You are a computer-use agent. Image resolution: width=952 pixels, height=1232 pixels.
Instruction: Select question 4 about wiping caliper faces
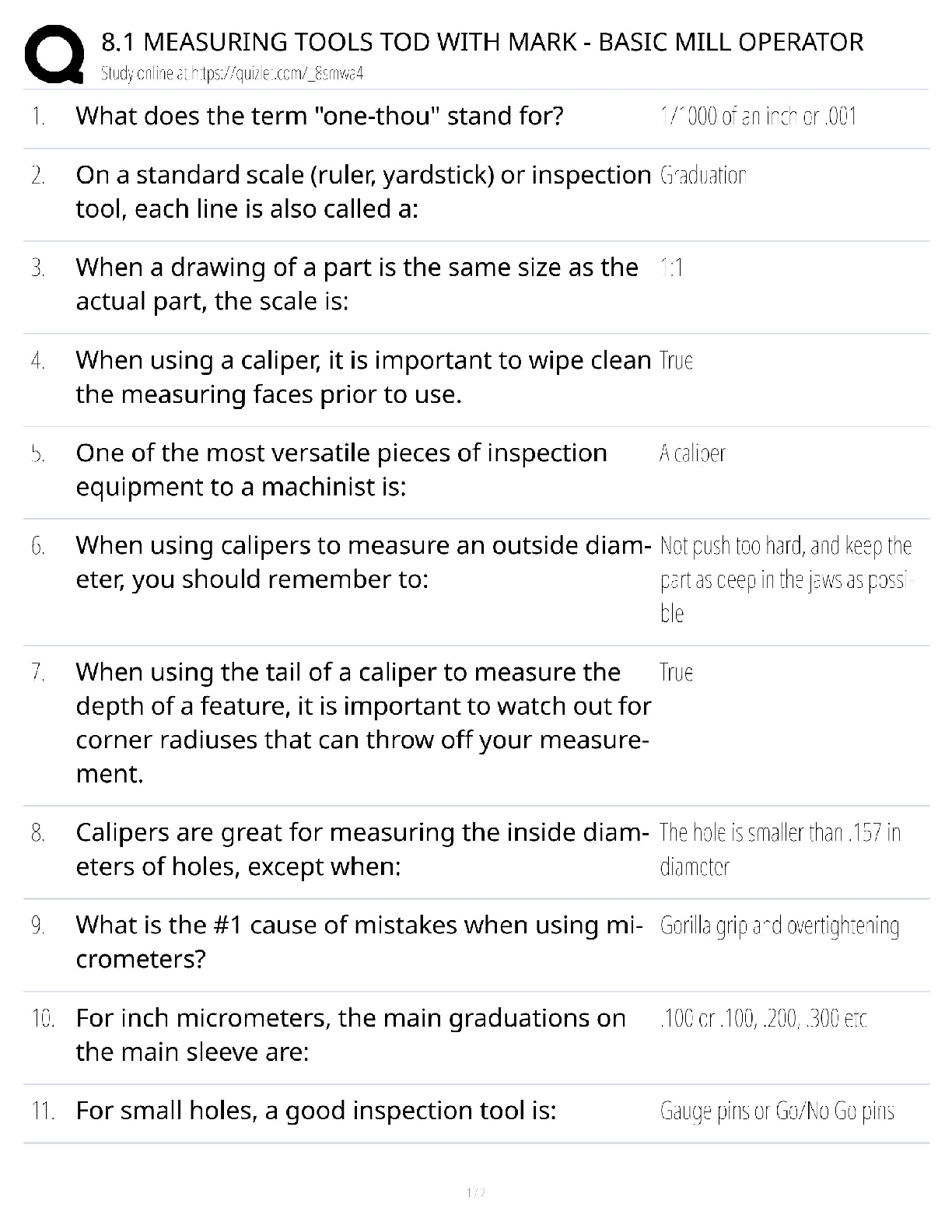[x=362, y=377]
